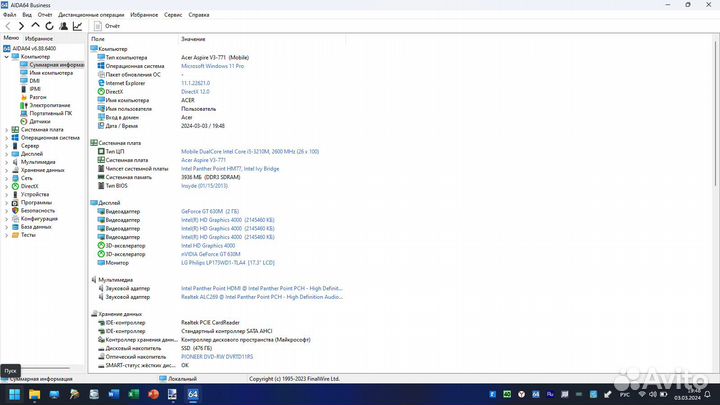This screenshot has width=720, height=405.
Task: Open the DirectX 12.0 value link
Action: coord(195,92)
